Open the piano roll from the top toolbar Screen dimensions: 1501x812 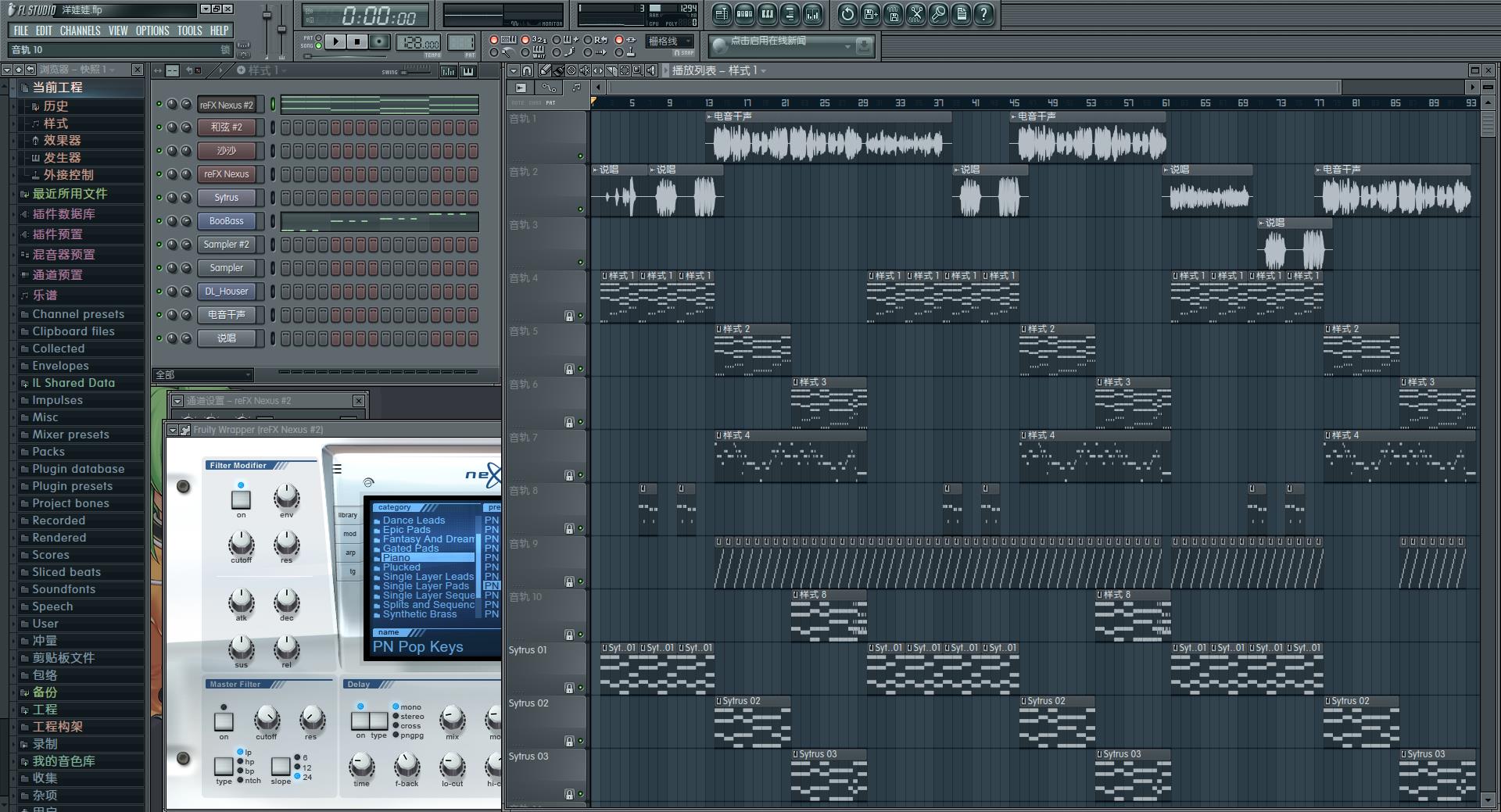768,13
